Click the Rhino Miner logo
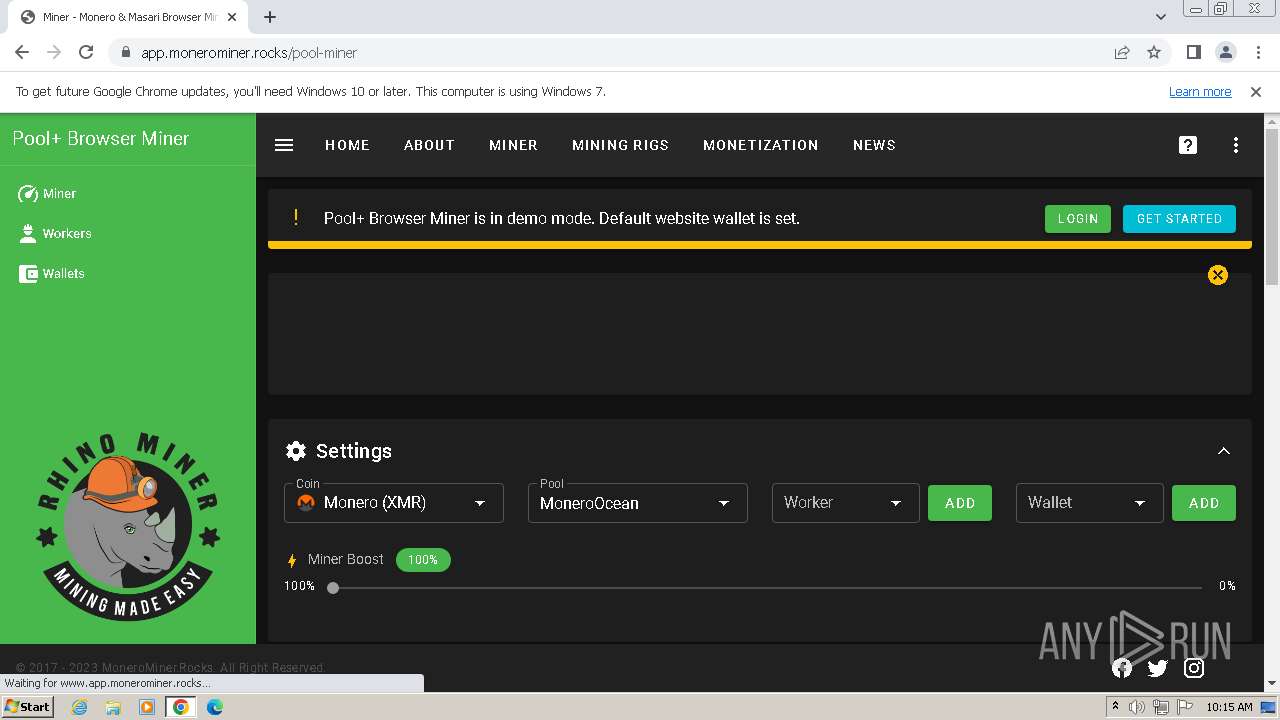This screenshot has width=1280, height=720. click(127, 527)
